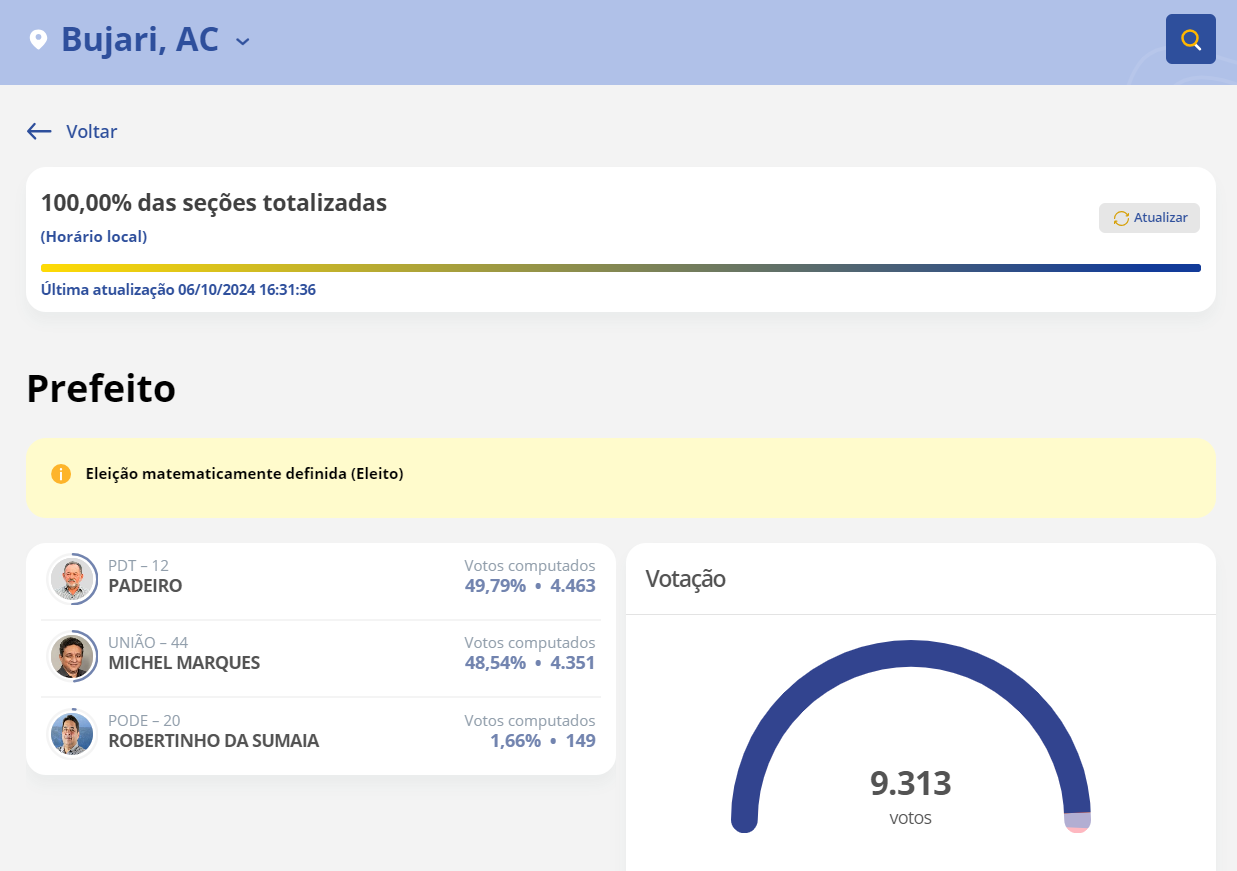The width and height of the screenshot is (1237, 871).
Task: Click the refresh arrows icon in Atualizar
Action: (1121, 218)
